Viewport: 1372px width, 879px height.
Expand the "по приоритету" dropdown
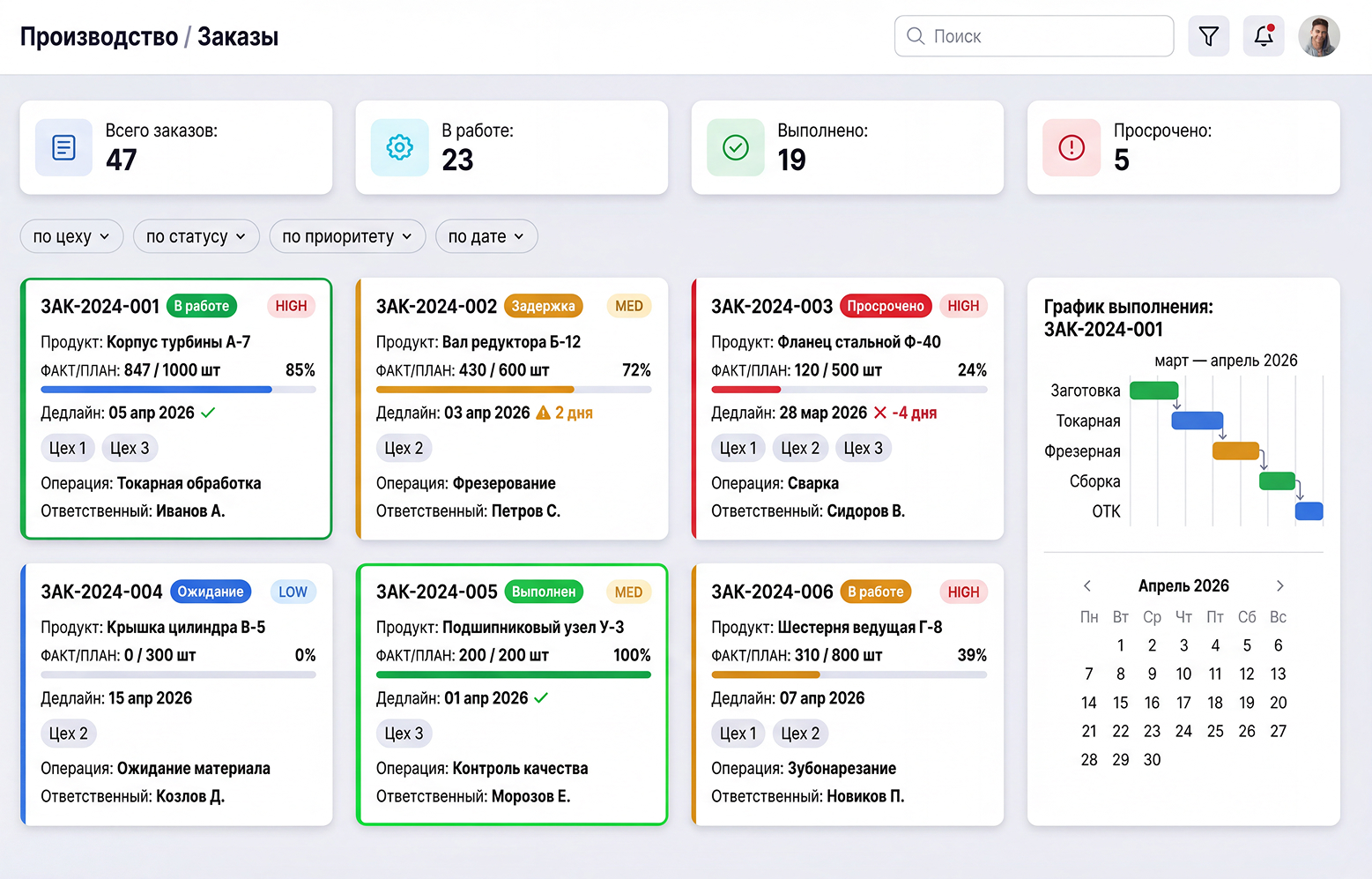(x=347, y=236)
